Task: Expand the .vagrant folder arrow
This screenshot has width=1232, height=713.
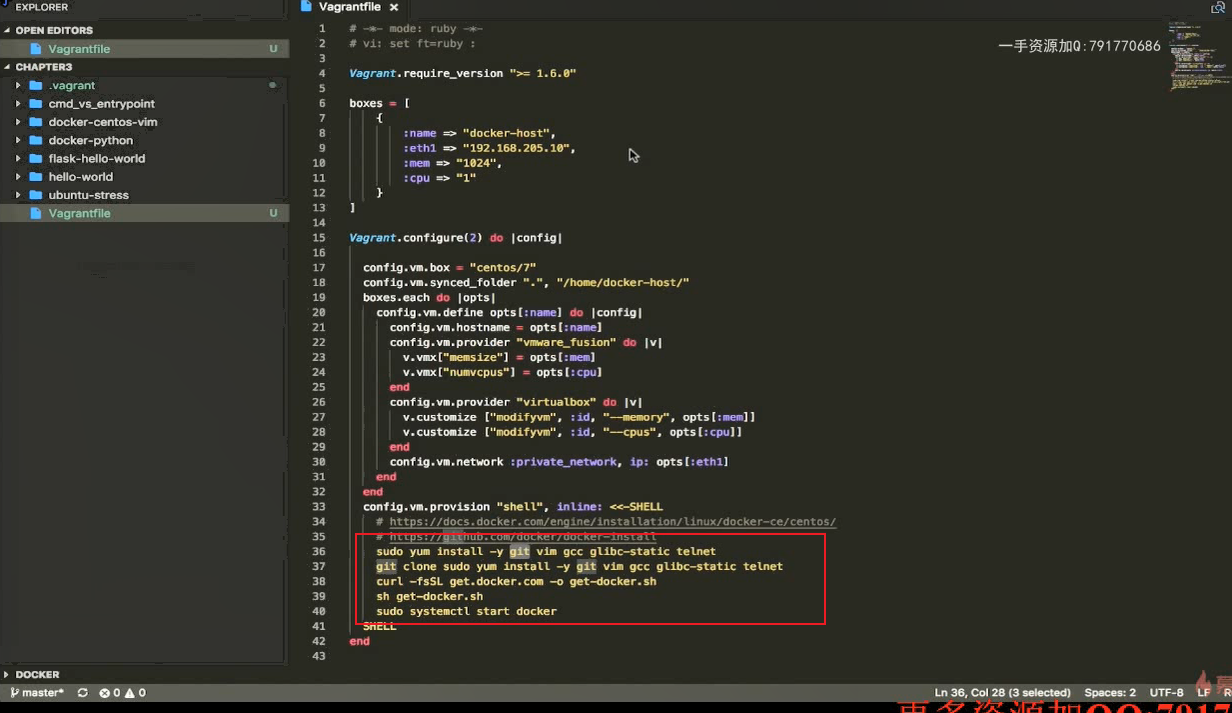Action: [18, 86]
